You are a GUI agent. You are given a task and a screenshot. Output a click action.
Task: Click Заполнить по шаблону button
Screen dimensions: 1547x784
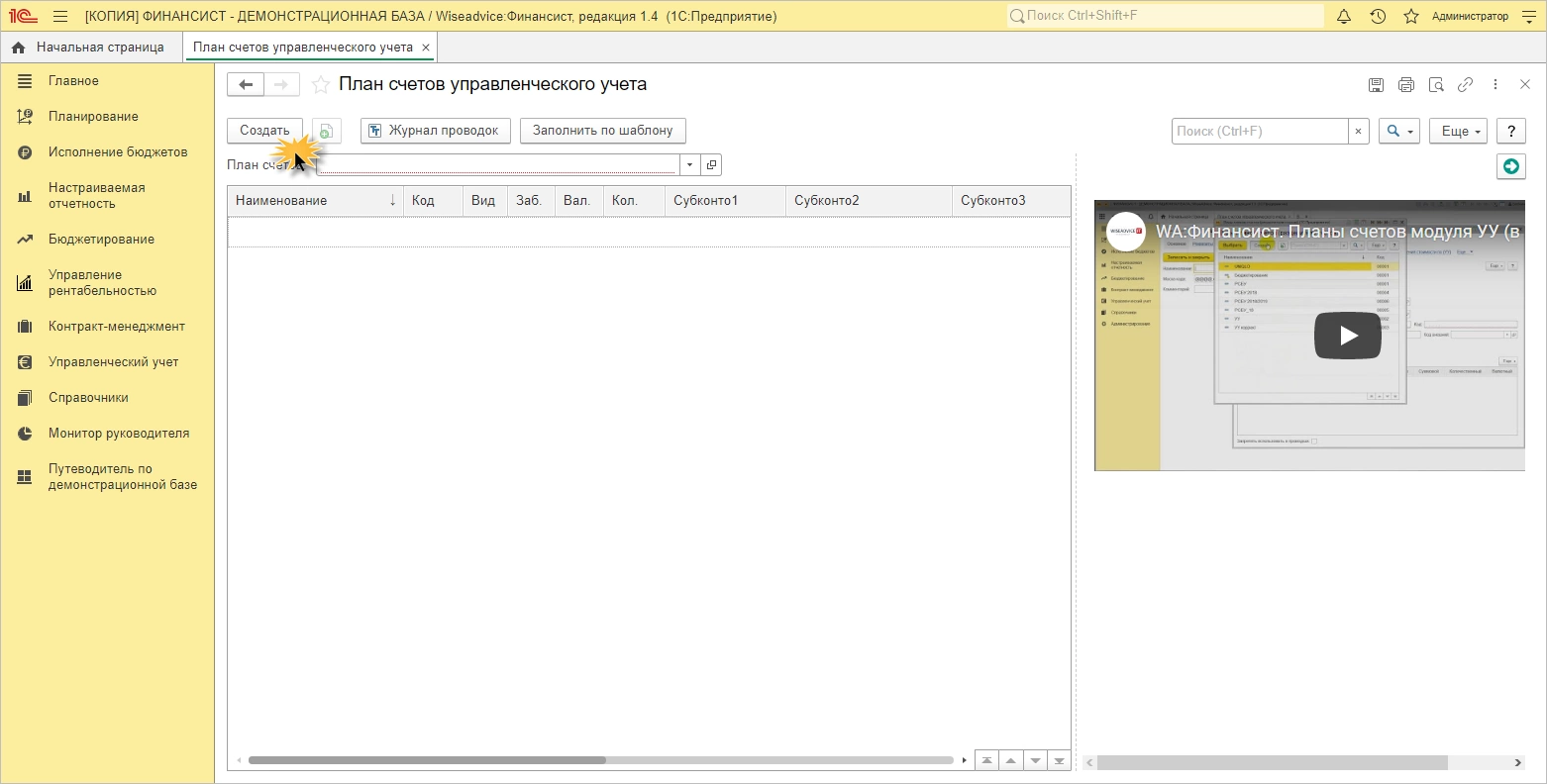602,131
